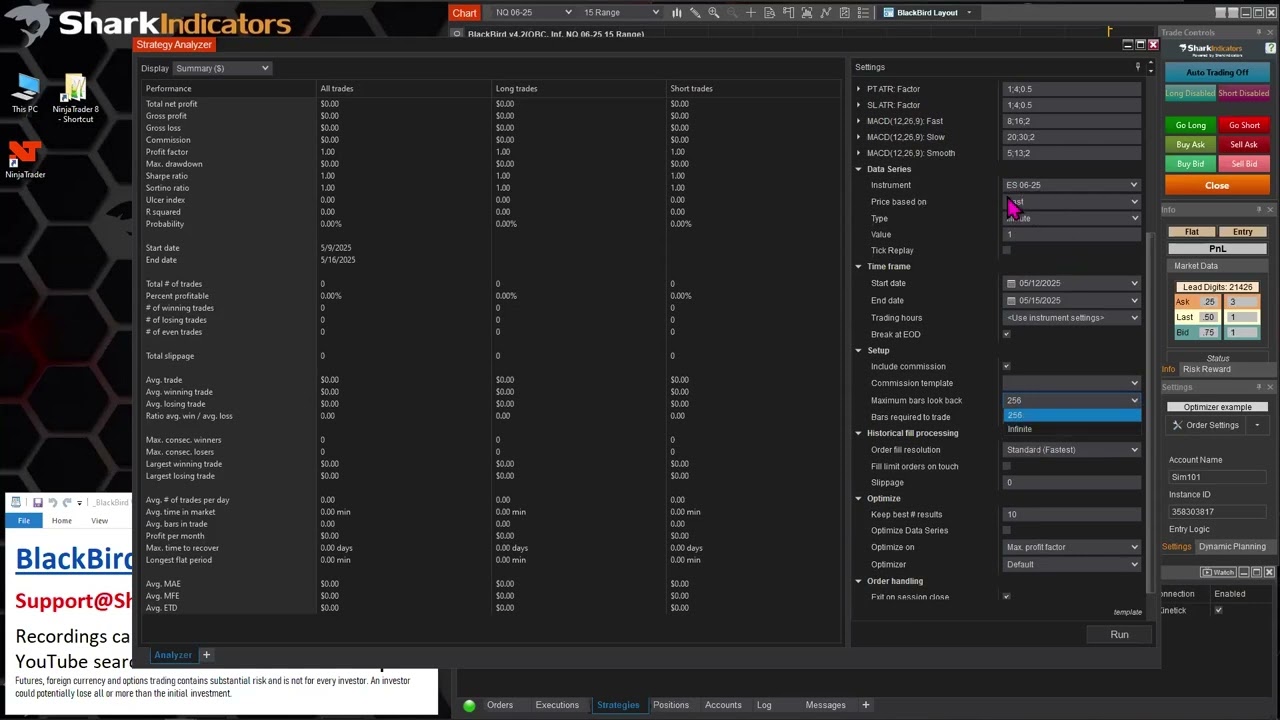Click the save icon in the document window
1280x720 pixels.
click(37, 502)
